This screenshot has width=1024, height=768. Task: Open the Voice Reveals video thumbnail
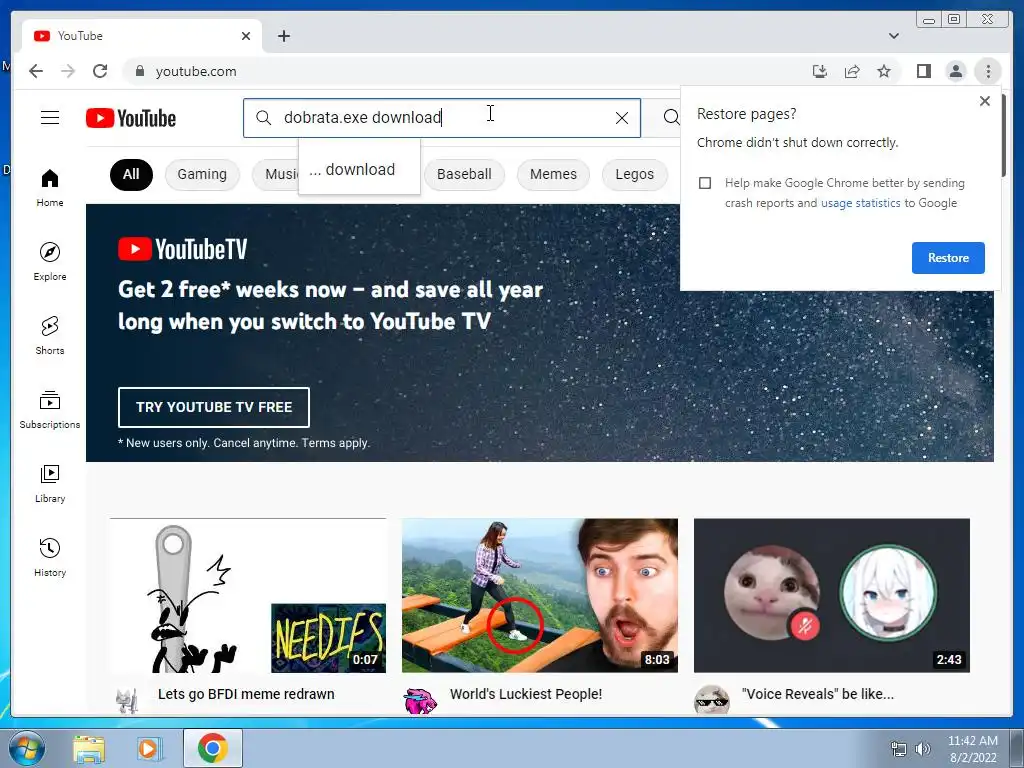[x=831, y=596]
